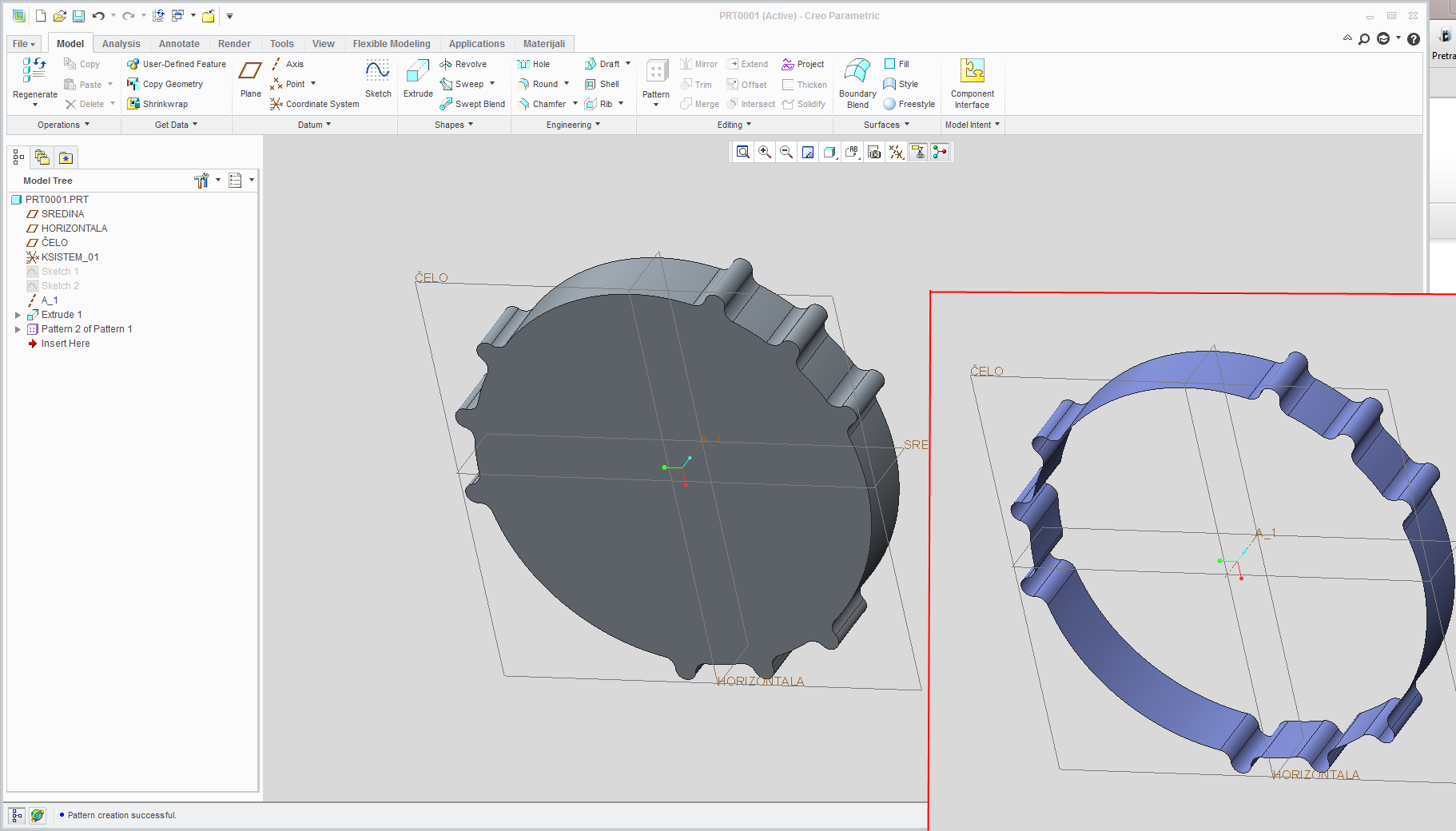1456x831 pixels.
Task: Apply the Shell feature
Action: tap(602, 84)
